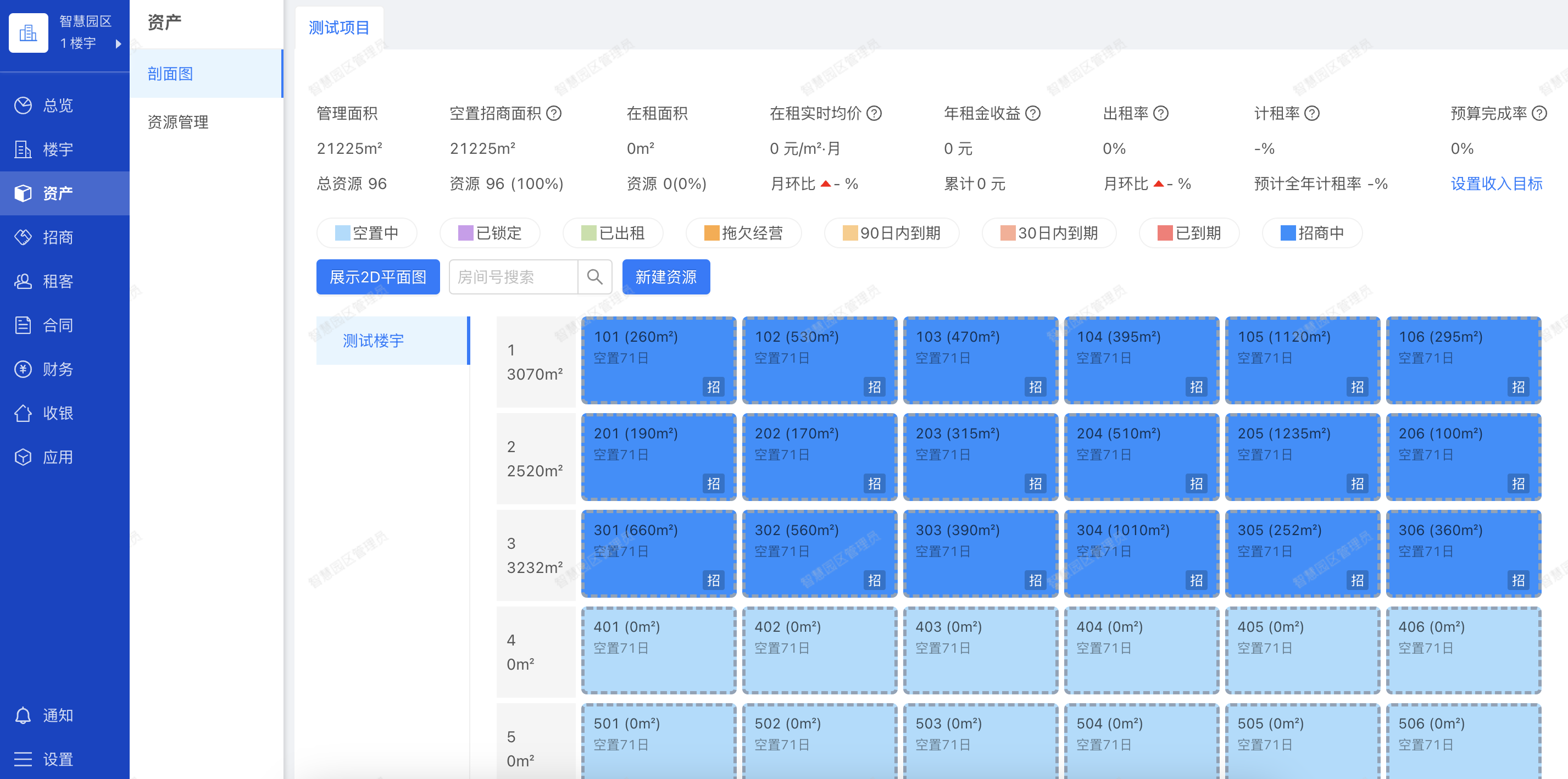
Task: Open vacant room 406 (0m²) card
Action: (1463, 650)
